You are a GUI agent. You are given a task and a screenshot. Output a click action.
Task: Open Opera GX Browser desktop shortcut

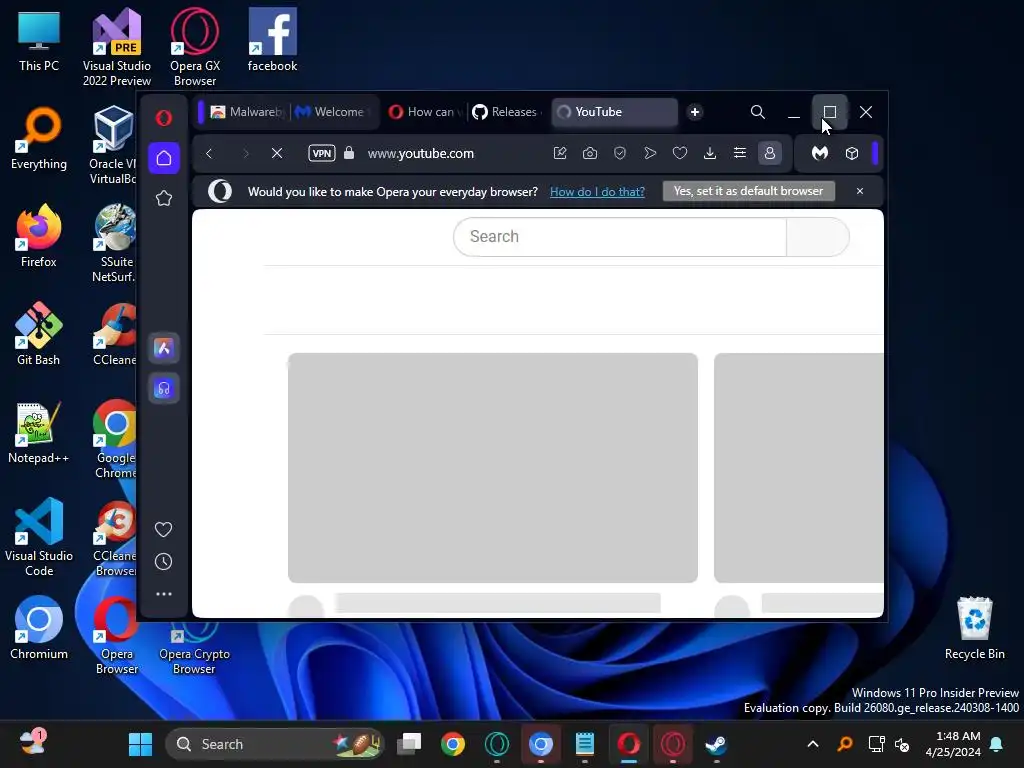(195, 47)
